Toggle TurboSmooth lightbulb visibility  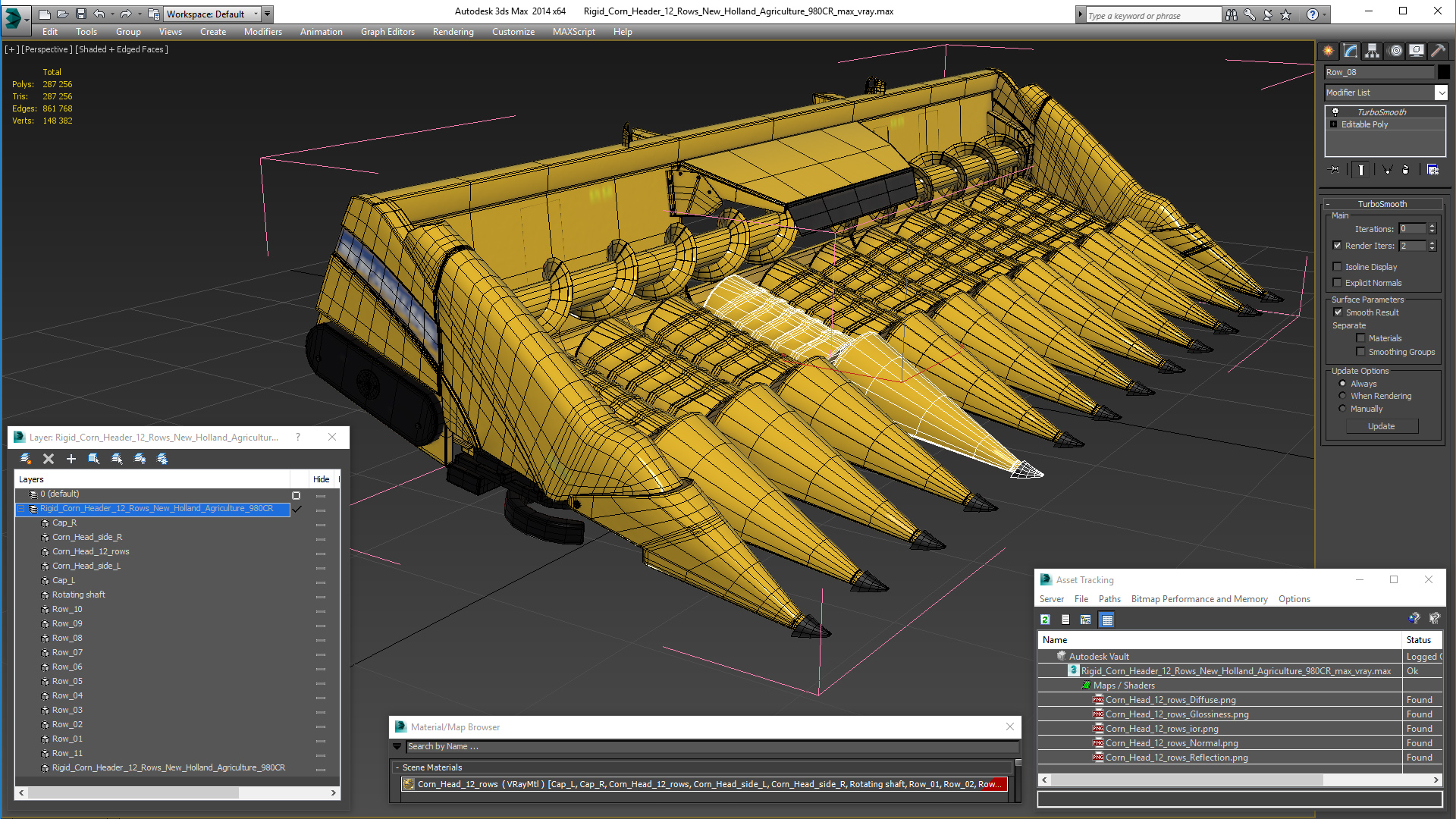click(1335, 112)
